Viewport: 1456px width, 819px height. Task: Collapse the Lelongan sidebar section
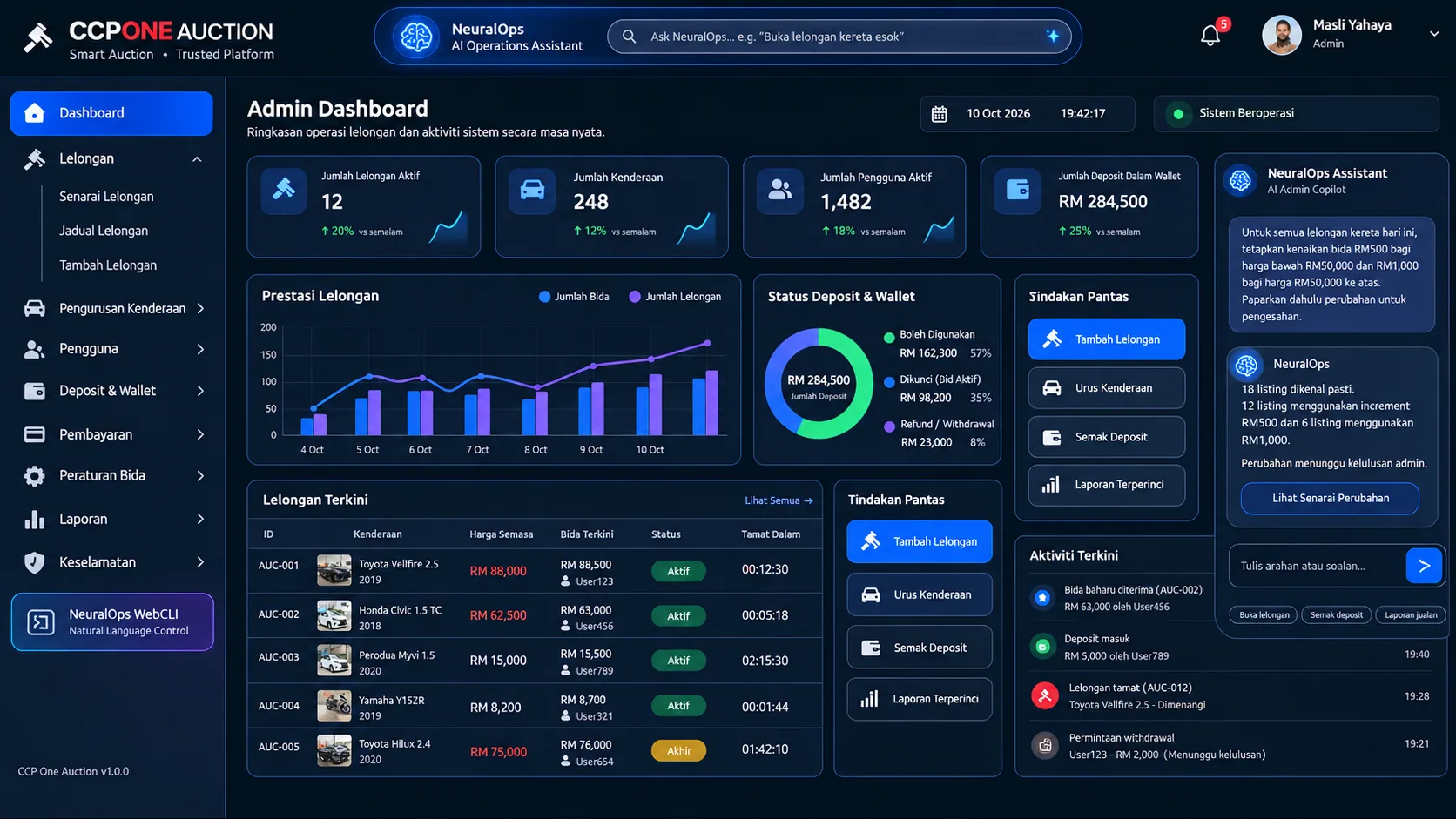197,159
